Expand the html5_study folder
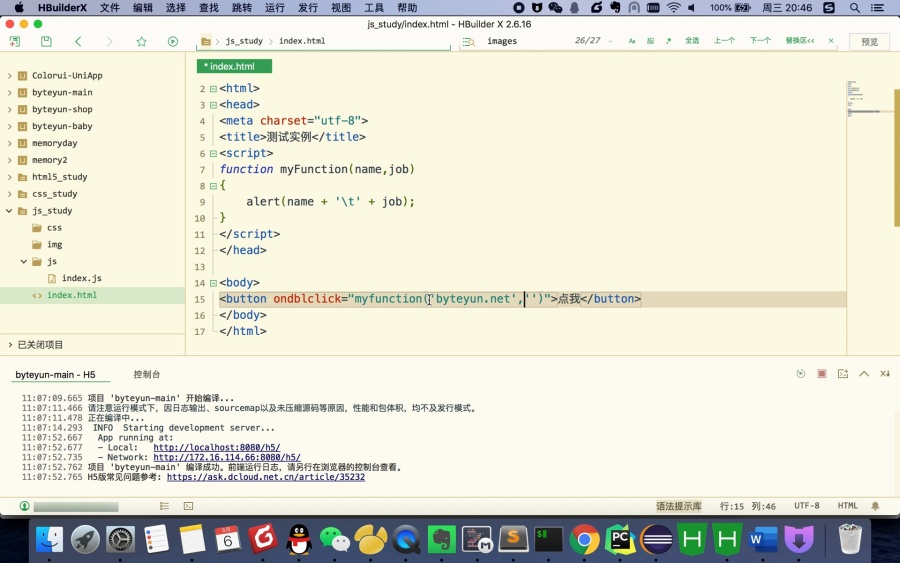Viewport: 900px width, 563px height. pos(10,177)
